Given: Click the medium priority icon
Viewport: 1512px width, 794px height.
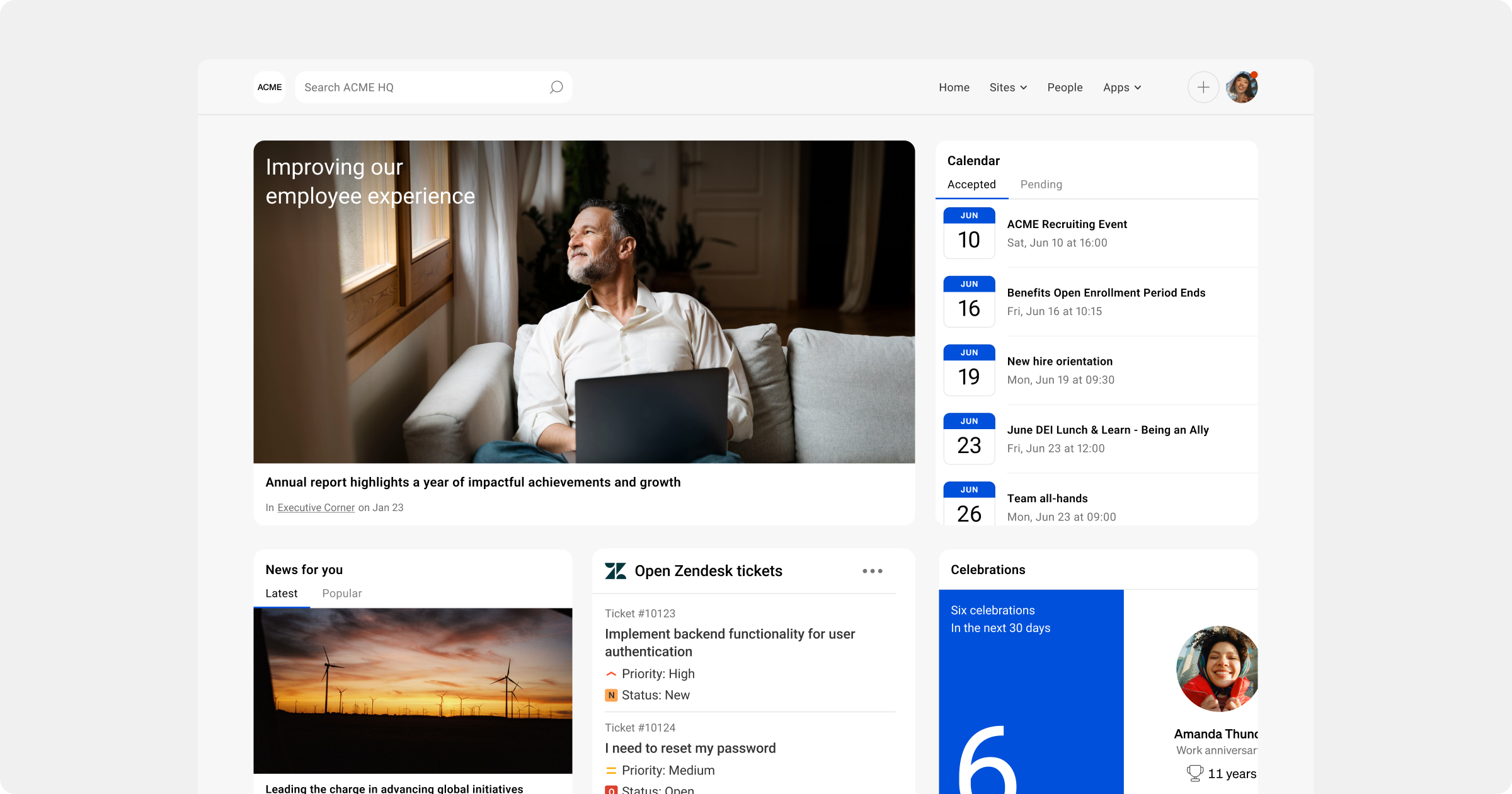Looking at the screenshot, I should point(611,771).
